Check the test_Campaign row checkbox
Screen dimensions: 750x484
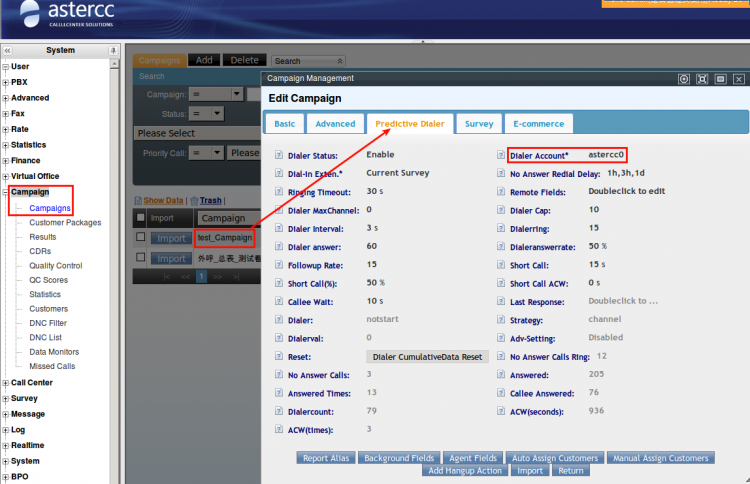(141, 238)
